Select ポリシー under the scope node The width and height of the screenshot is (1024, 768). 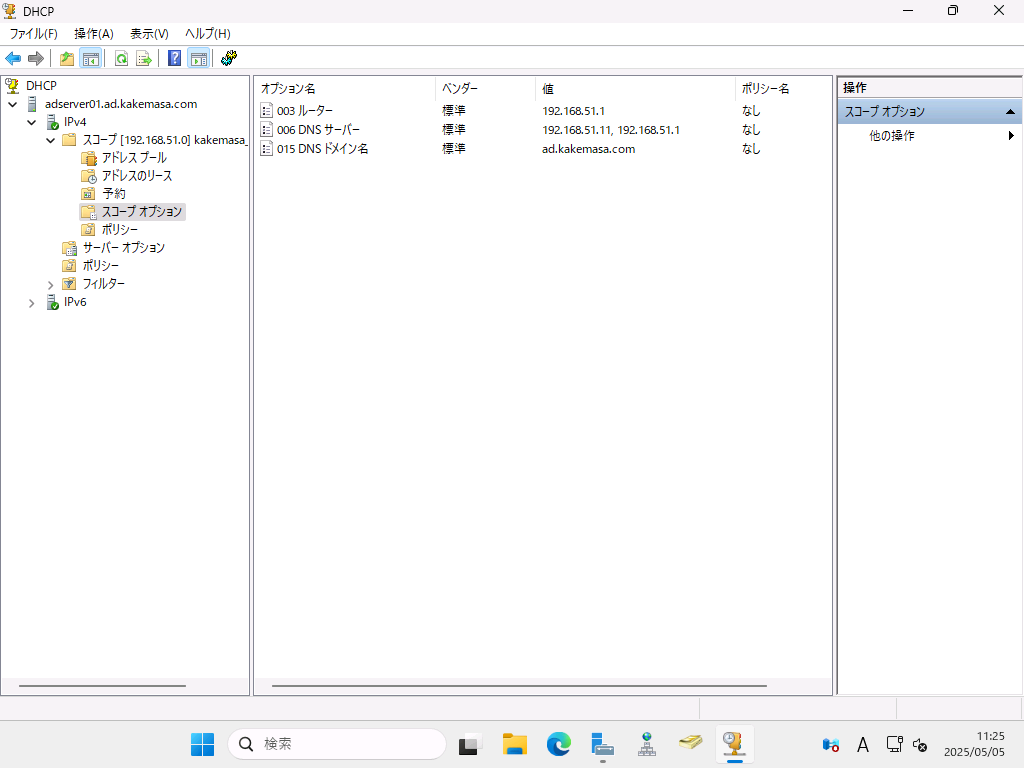[x=120, y=230]
